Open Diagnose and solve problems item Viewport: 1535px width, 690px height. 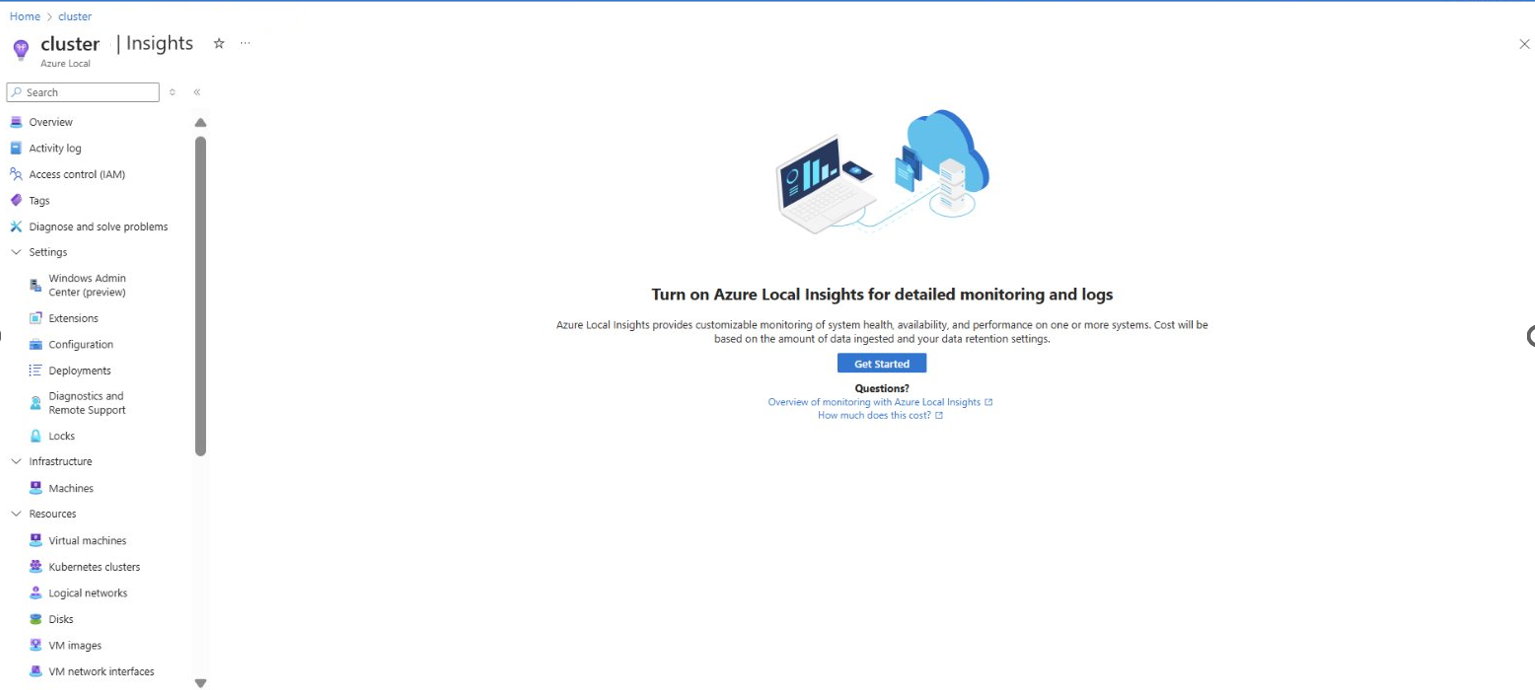coord(98,226)
